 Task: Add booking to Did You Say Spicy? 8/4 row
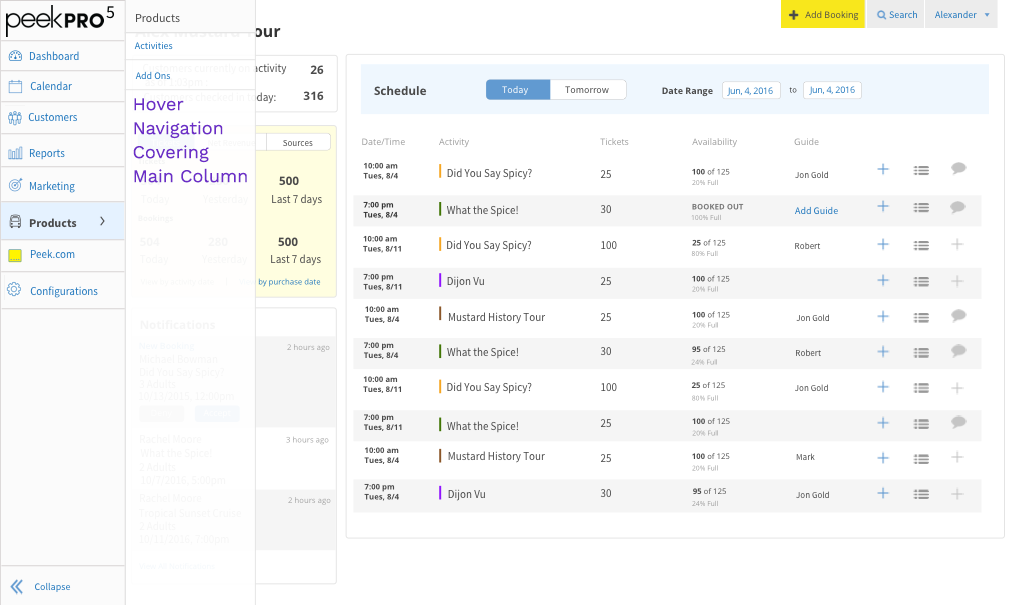click(882, 169)
